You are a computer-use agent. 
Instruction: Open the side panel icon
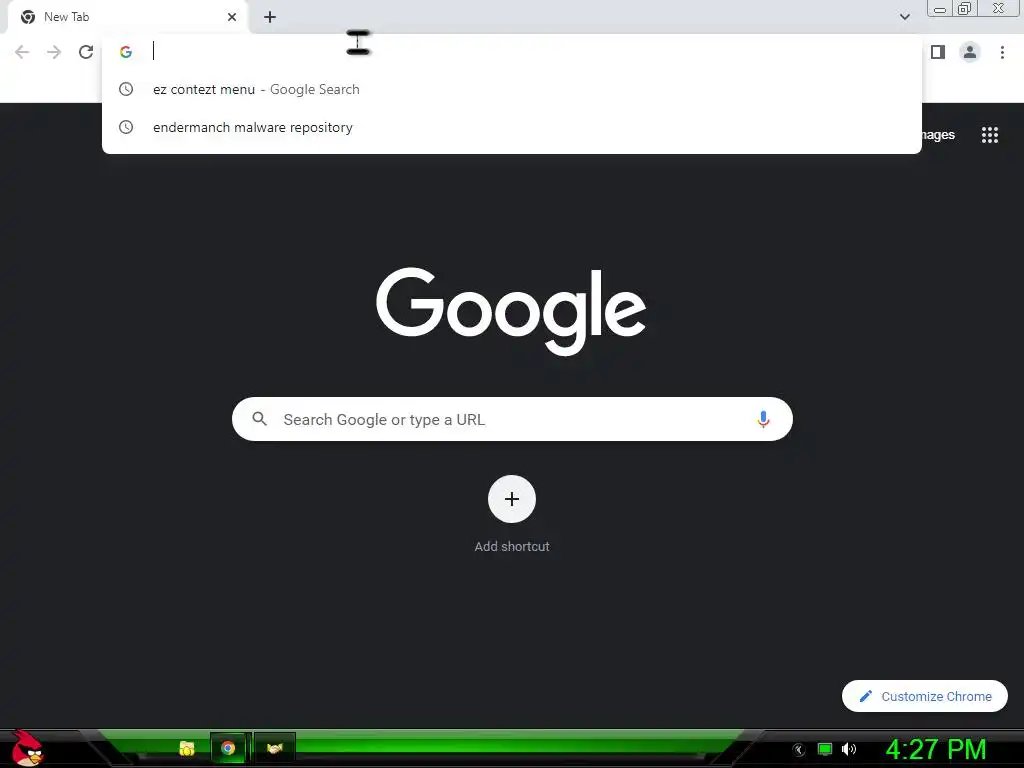click(938, 52)
